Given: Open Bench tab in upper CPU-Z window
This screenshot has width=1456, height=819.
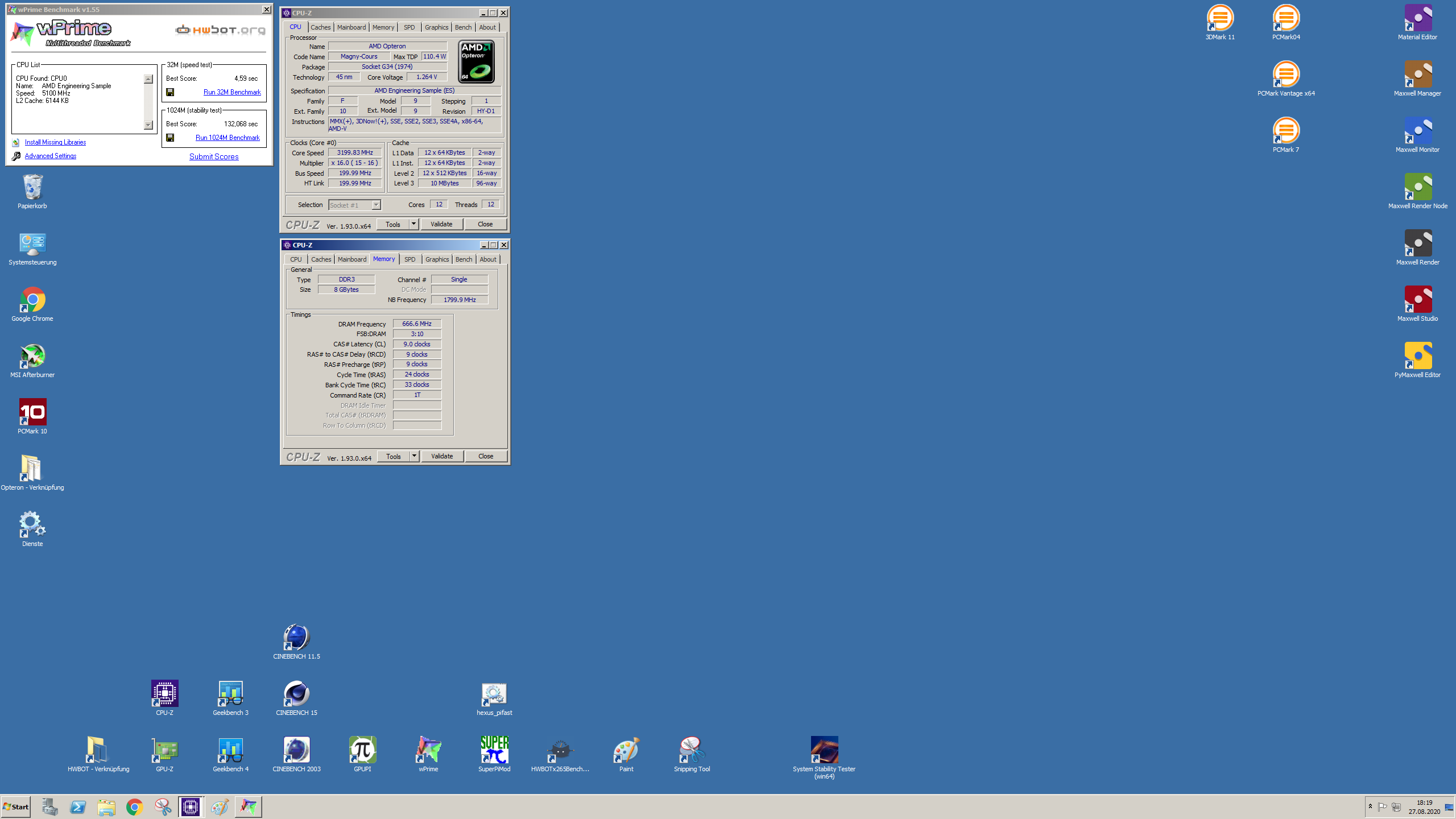Looking at the screenshot, I should pyautogui.click(x=463, y=27).
